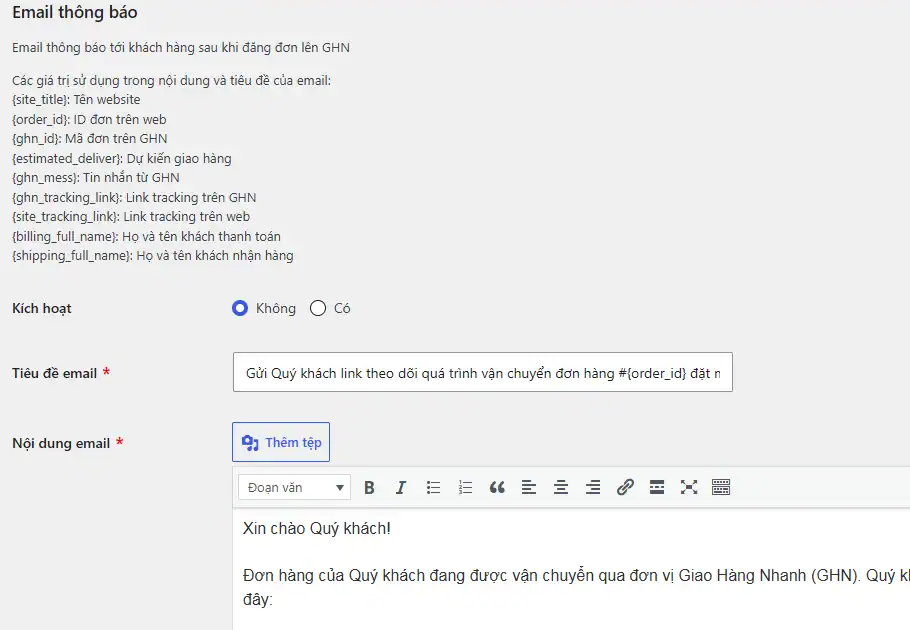Click into the email content editor body
The height and width of the screenshot is (630, 910).
tap(572, 570)
